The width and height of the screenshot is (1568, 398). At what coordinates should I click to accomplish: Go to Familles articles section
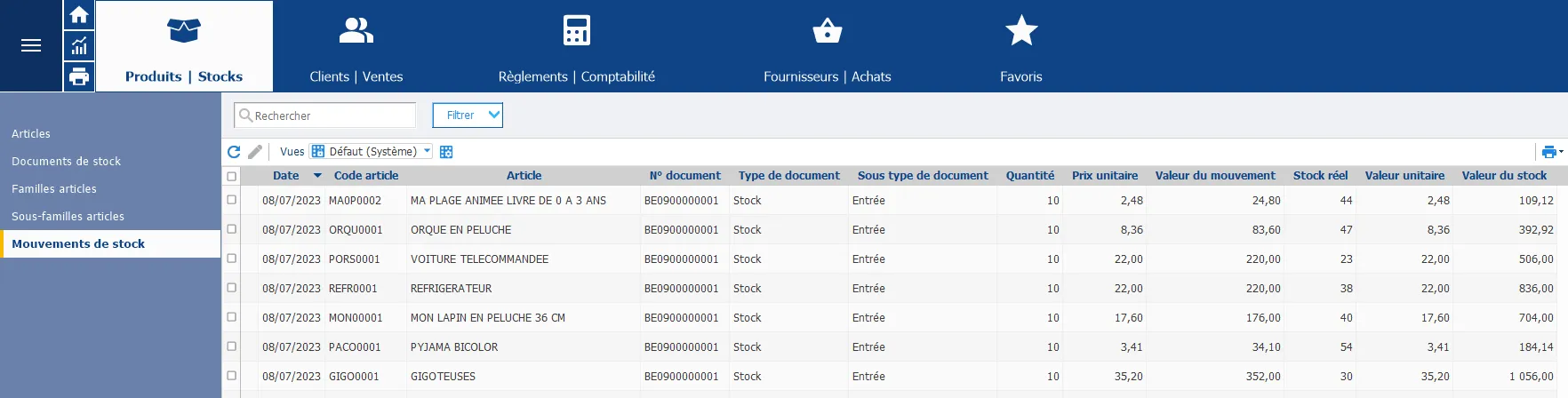[x=54, y=189]
